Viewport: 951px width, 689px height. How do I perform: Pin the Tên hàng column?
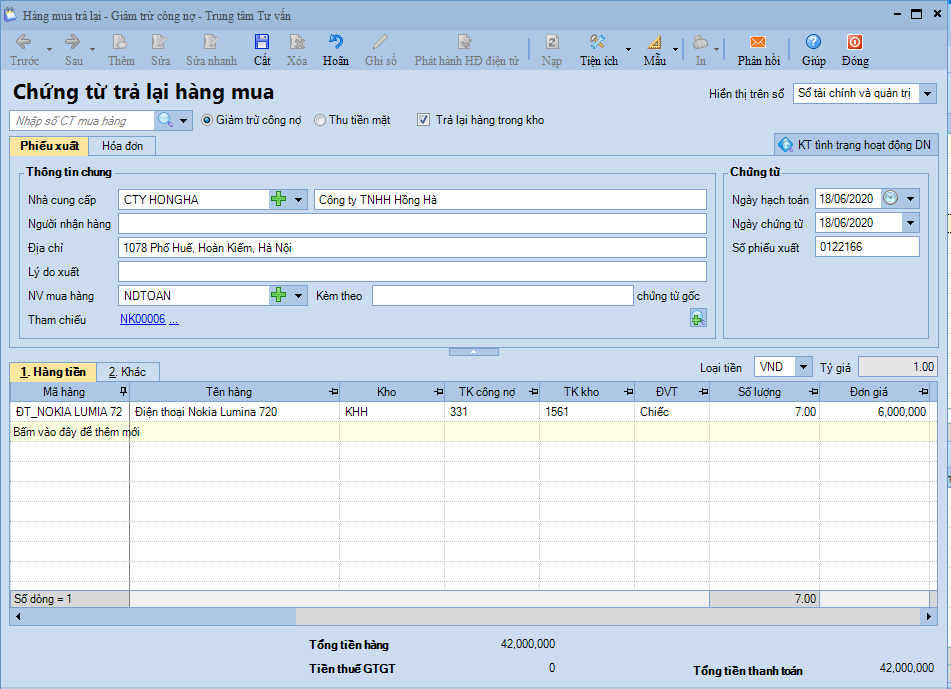click(333, 392)
